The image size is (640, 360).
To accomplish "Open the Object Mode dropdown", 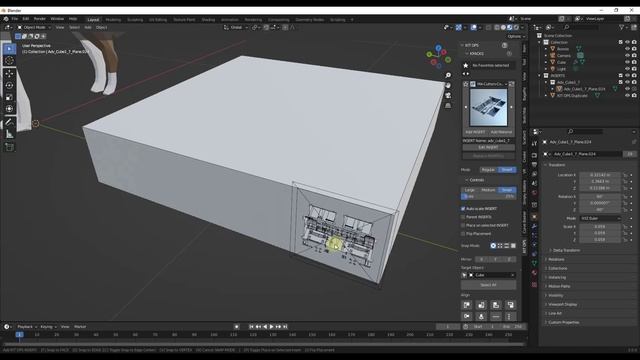I will tap(34, 27).
